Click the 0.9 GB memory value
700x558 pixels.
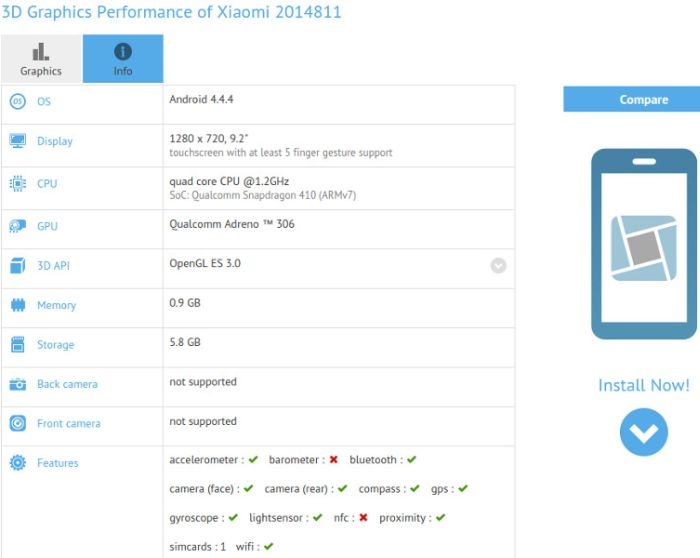pyautogui.click(x=185, y=303)
